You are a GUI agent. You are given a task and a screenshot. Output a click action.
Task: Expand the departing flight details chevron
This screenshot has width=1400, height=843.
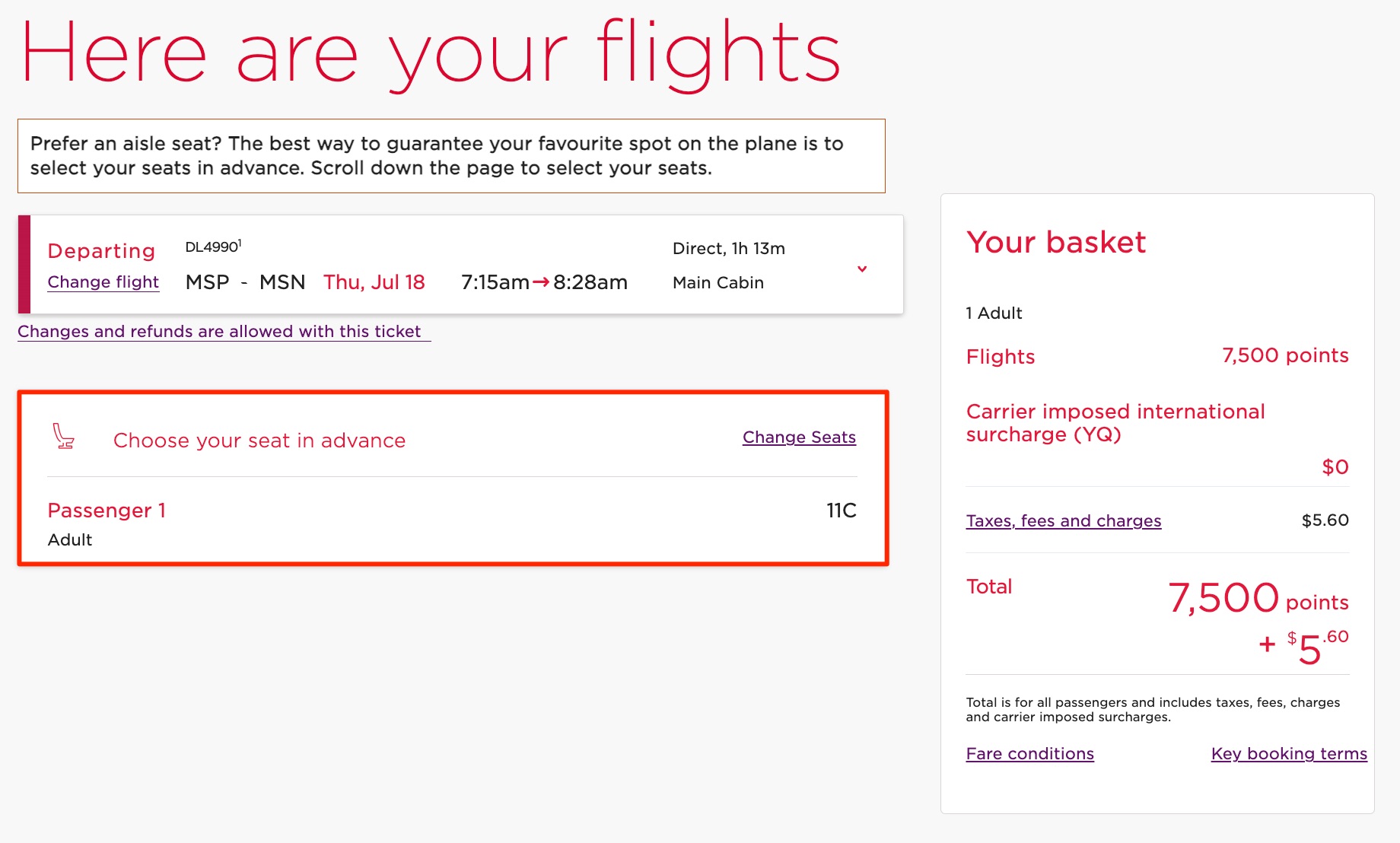tap(861, 269)
